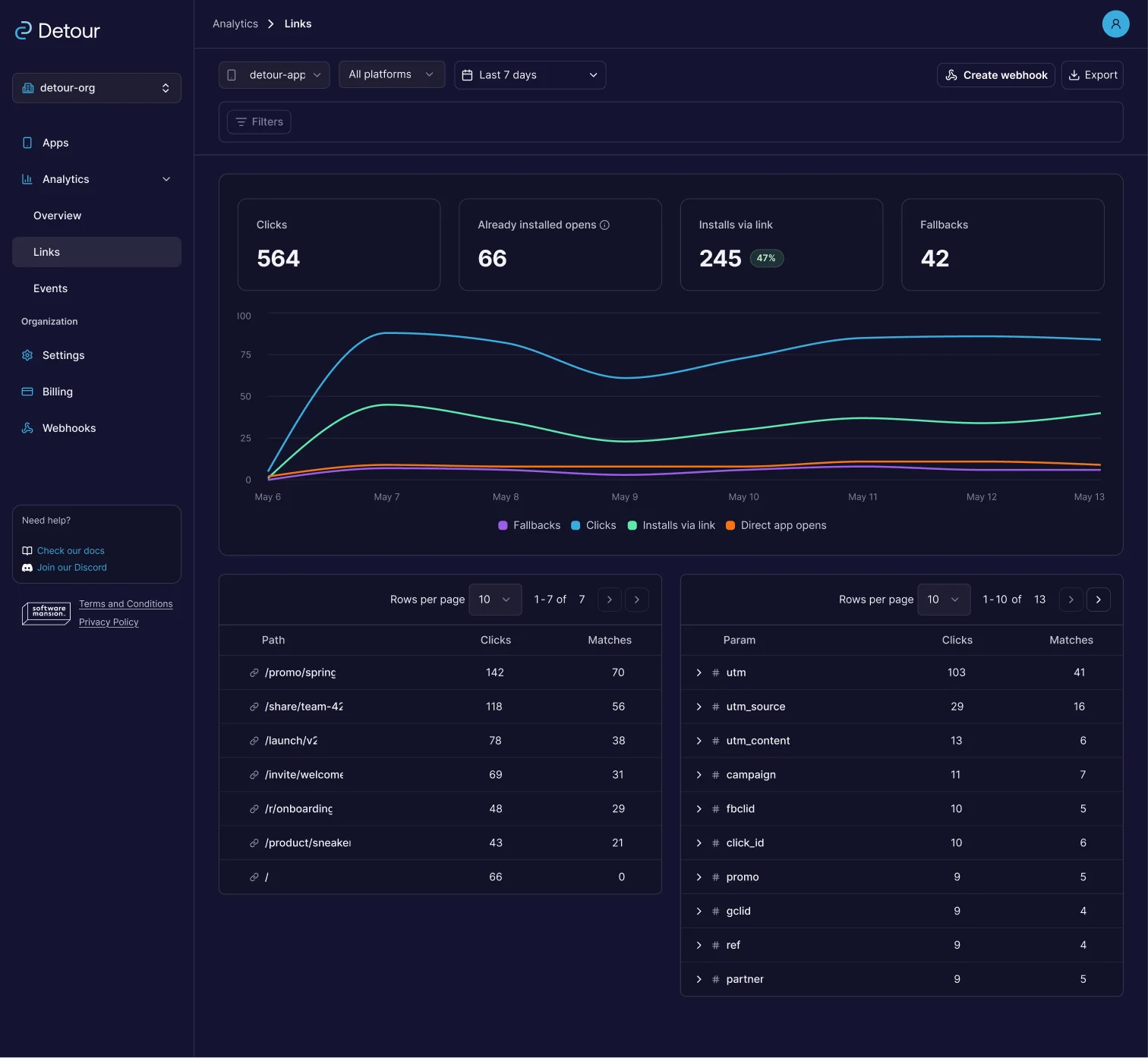Click the link icon for /r/onboarding

point(254,809)
